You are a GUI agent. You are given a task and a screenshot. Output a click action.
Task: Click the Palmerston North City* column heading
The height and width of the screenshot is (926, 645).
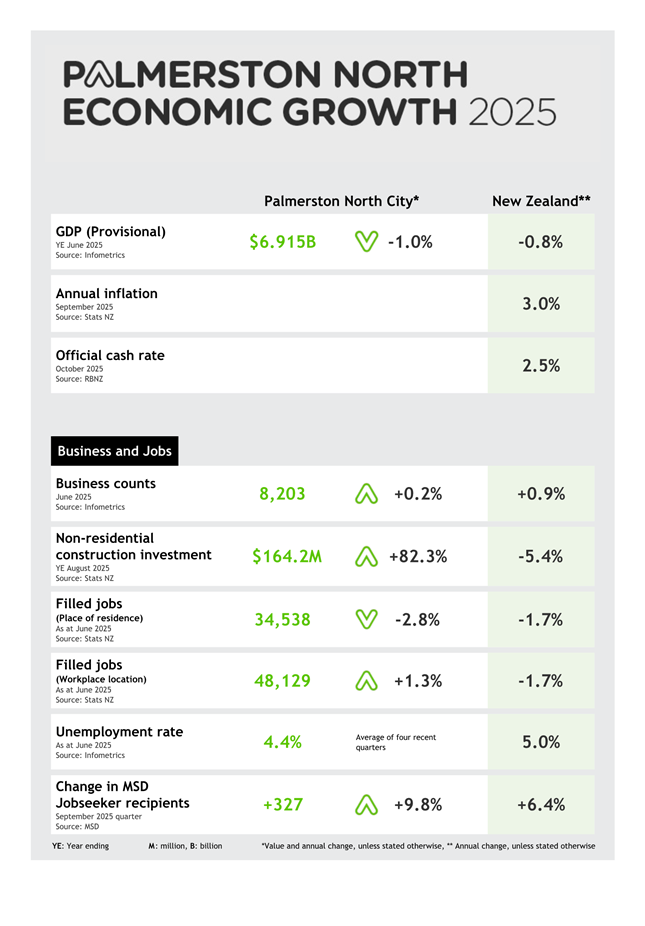(x=341, y=201)
